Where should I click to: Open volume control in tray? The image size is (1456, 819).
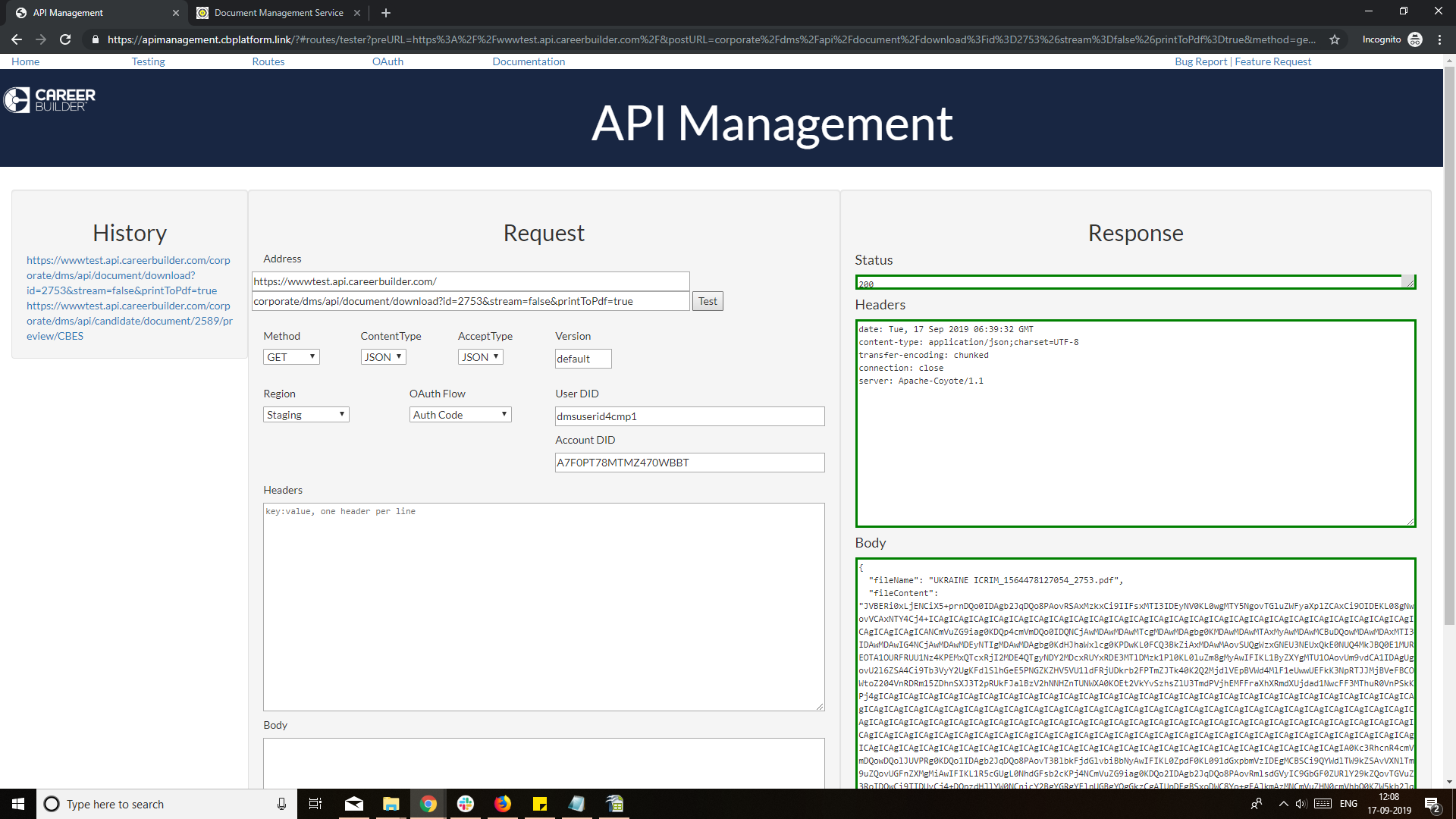(1301, 804)
